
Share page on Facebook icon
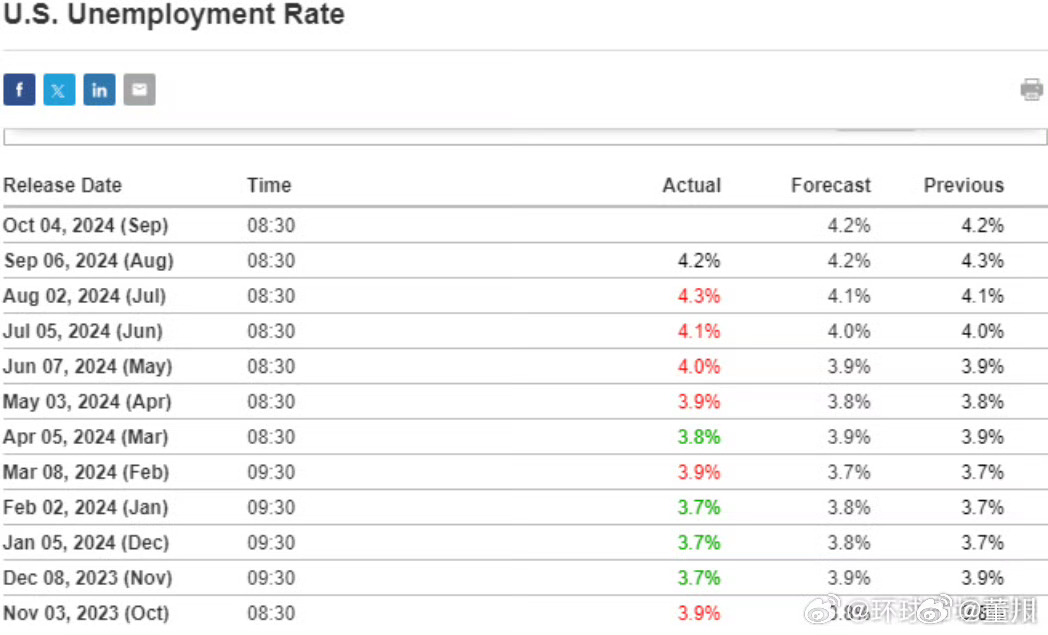pos(19,90)
